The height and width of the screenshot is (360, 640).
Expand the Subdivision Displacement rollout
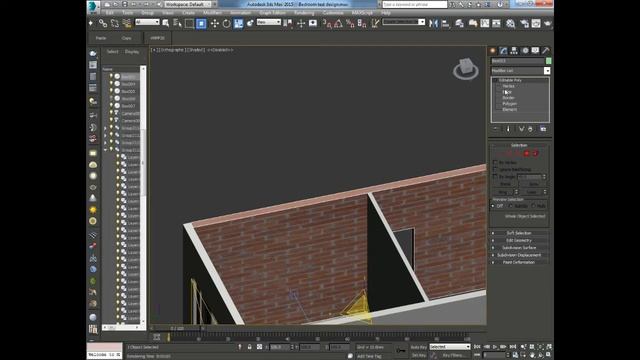coord(519,255)
